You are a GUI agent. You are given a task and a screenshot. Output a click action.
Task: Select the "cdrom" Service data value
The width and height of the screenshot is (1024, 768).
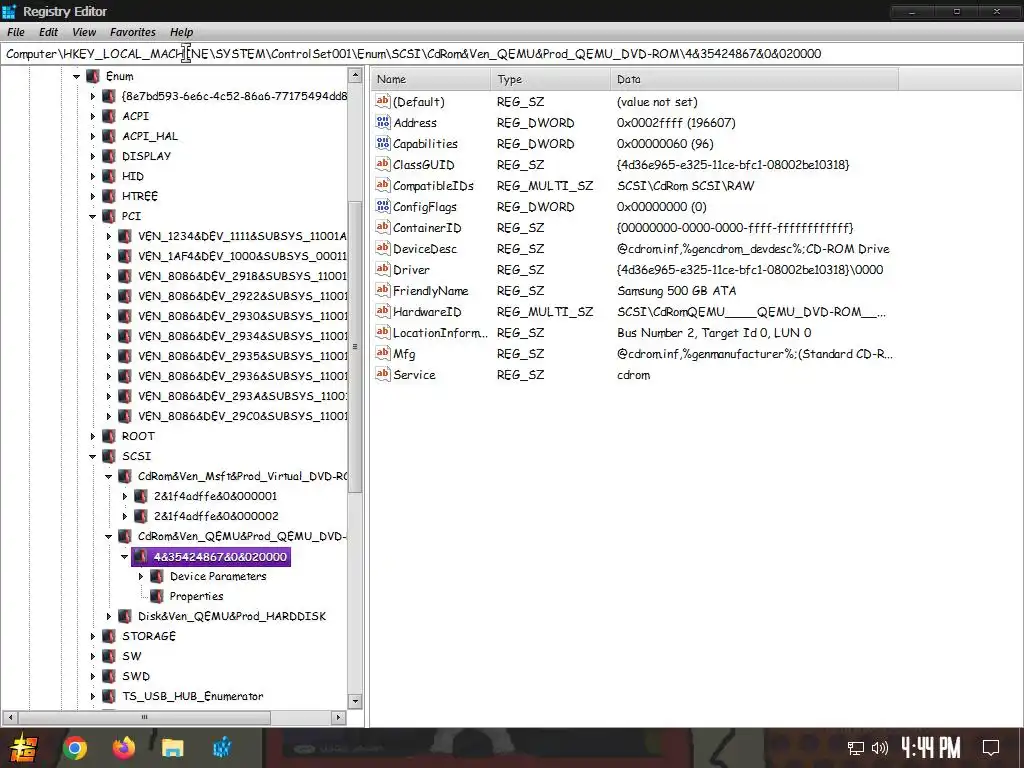point(633,375)
